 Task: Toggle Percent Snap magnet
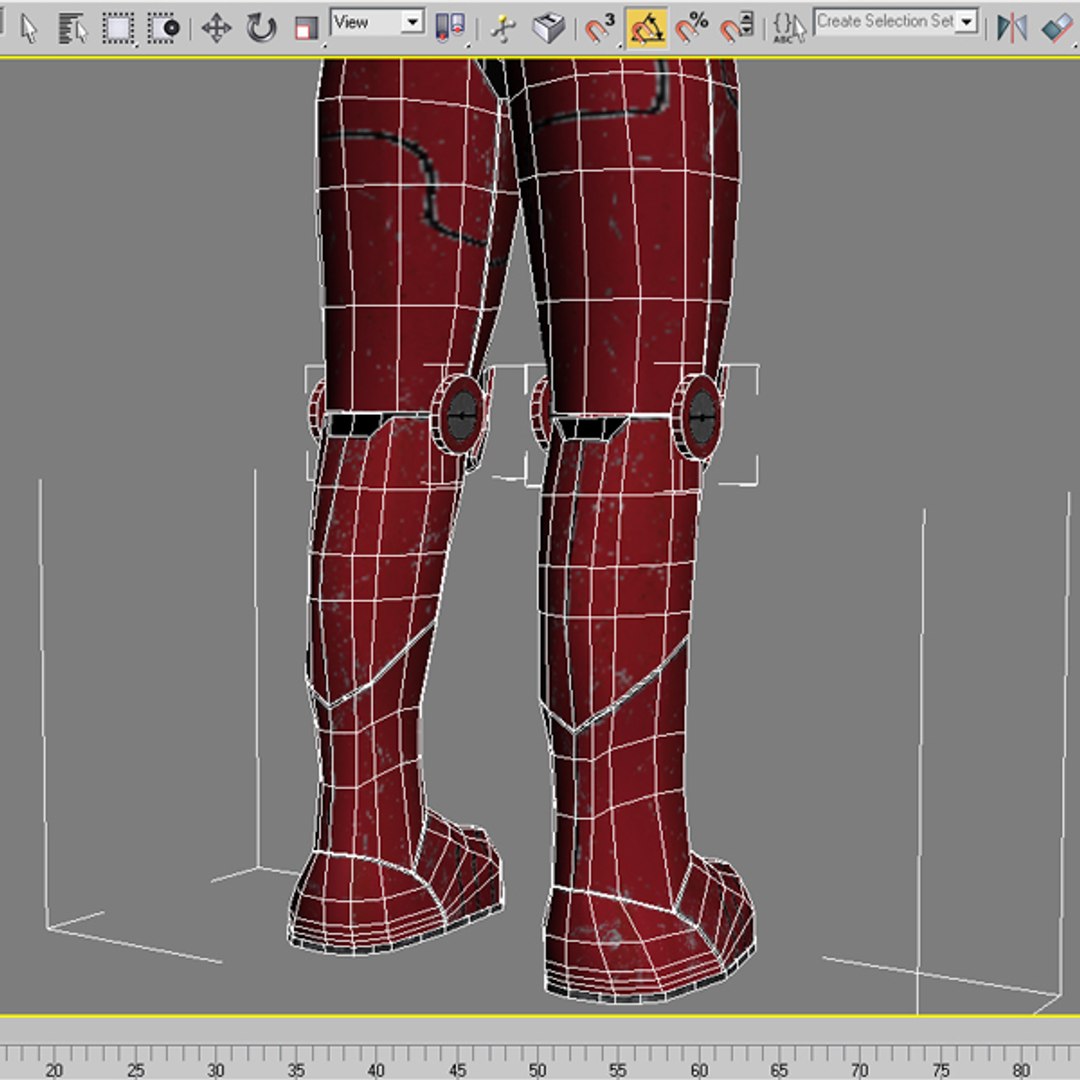(x=692, y=29)
